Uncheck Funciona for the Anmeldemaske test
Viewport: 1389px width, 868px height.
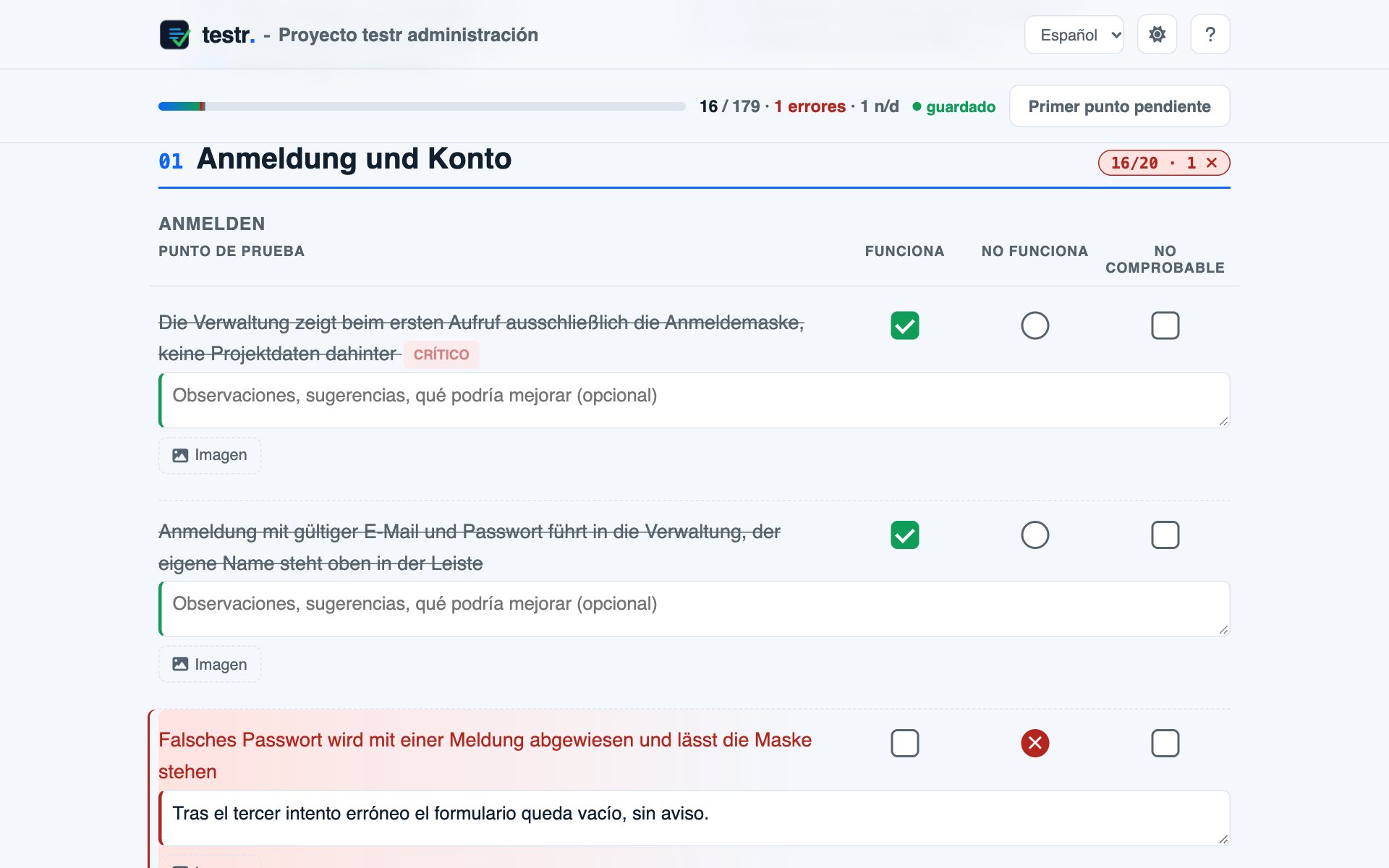pyautogui.click(x=904, y=325)
